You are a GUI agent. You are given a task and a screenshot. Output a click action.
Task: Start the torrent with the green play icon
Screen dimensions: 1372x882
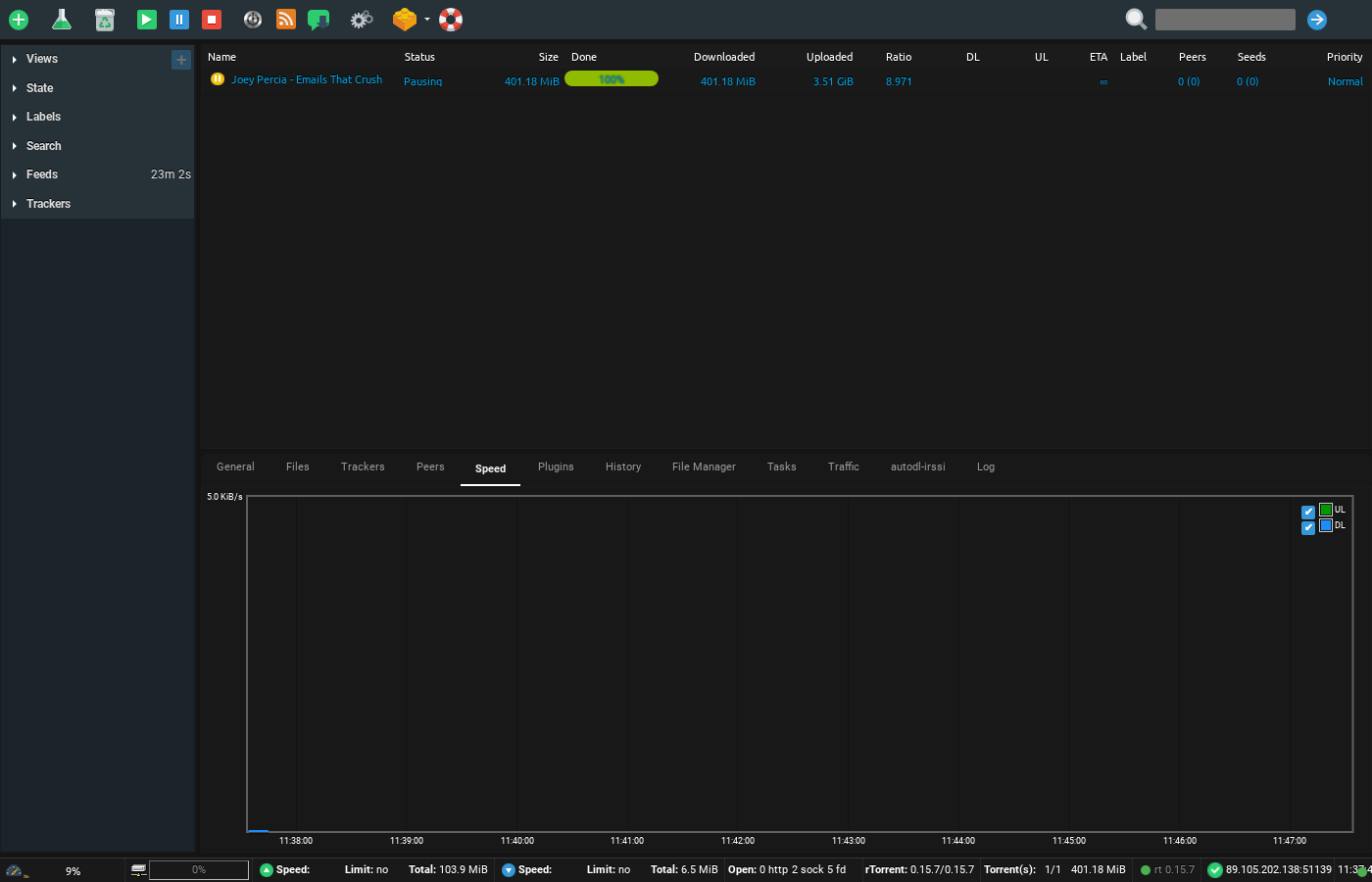point(146,20)
